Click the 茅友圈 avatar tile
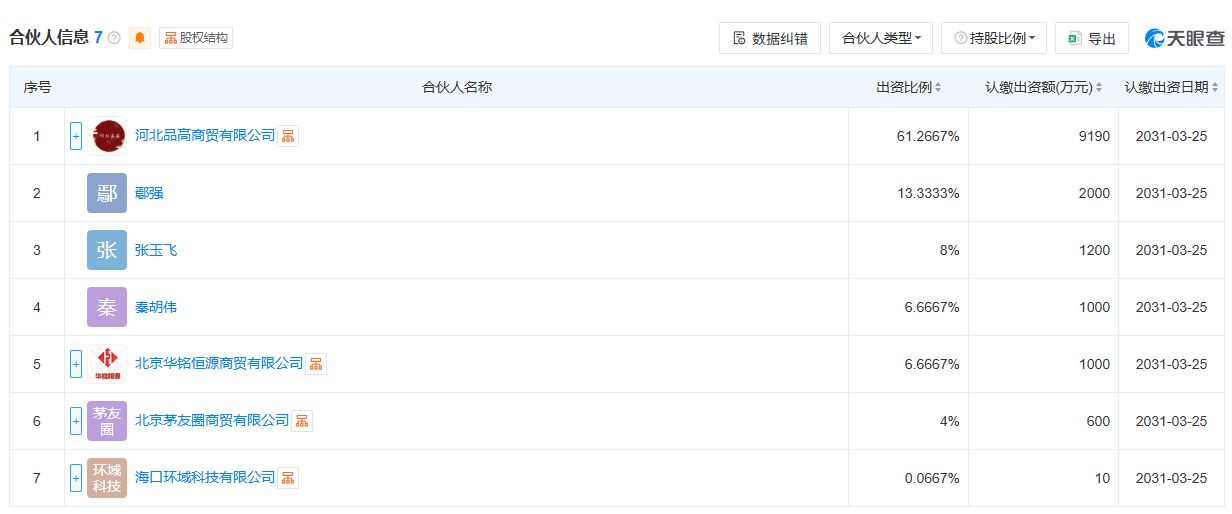1232x514 pixels. 107,421
